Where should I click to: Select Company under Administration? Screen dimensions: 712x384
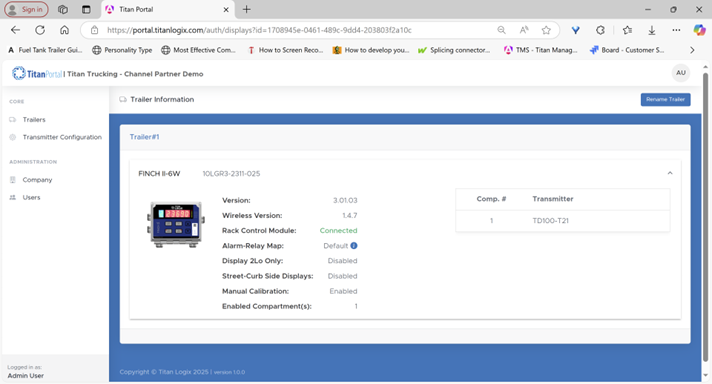[x=37, y=180]
